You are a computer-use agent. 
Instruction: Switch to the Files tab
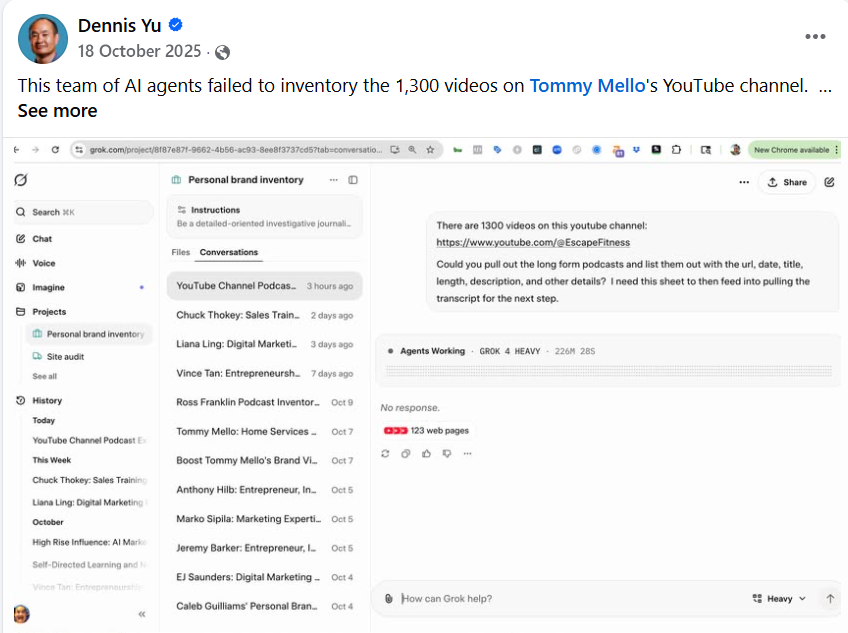tap(181, 252)
